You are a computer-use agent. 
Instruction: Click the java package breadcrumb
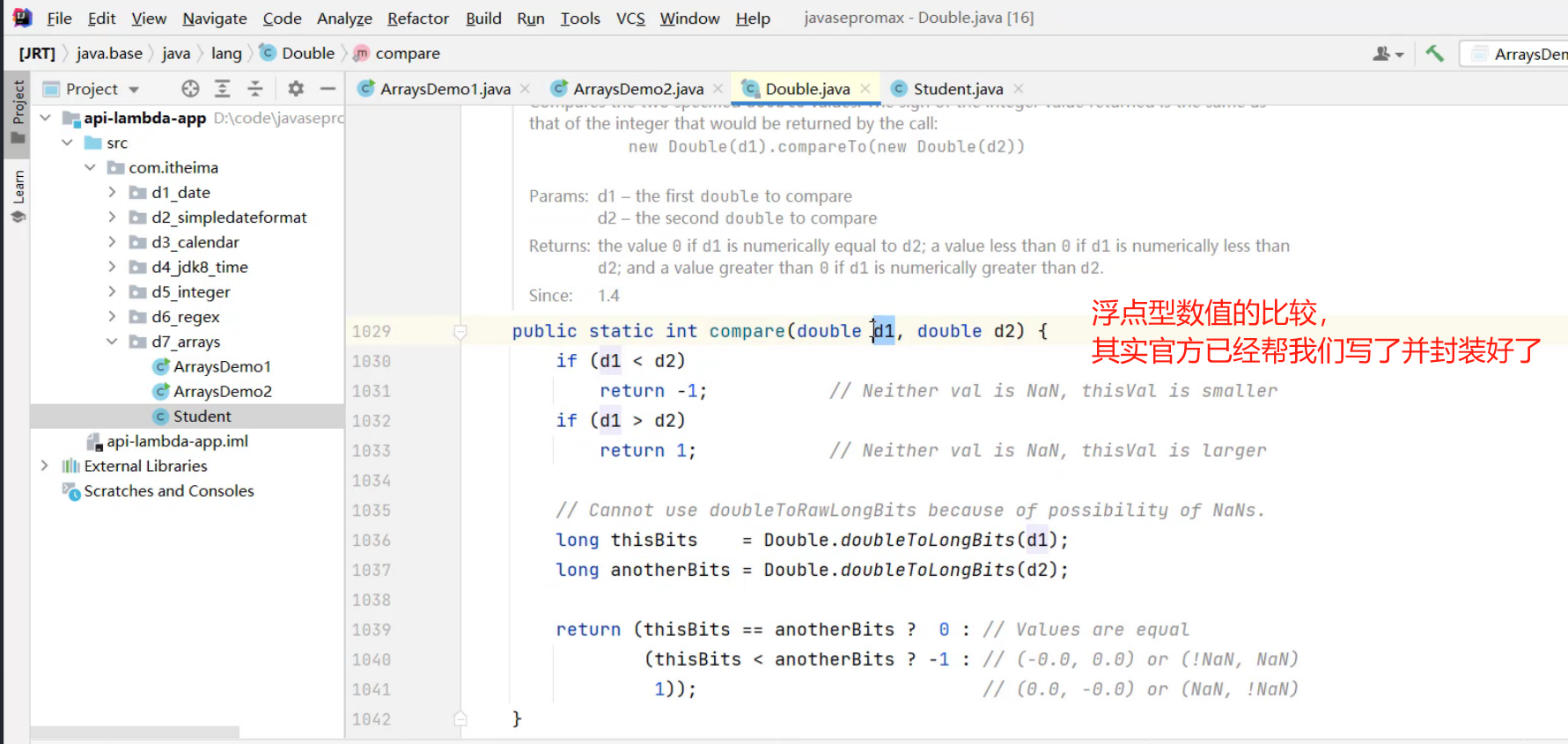176,54
